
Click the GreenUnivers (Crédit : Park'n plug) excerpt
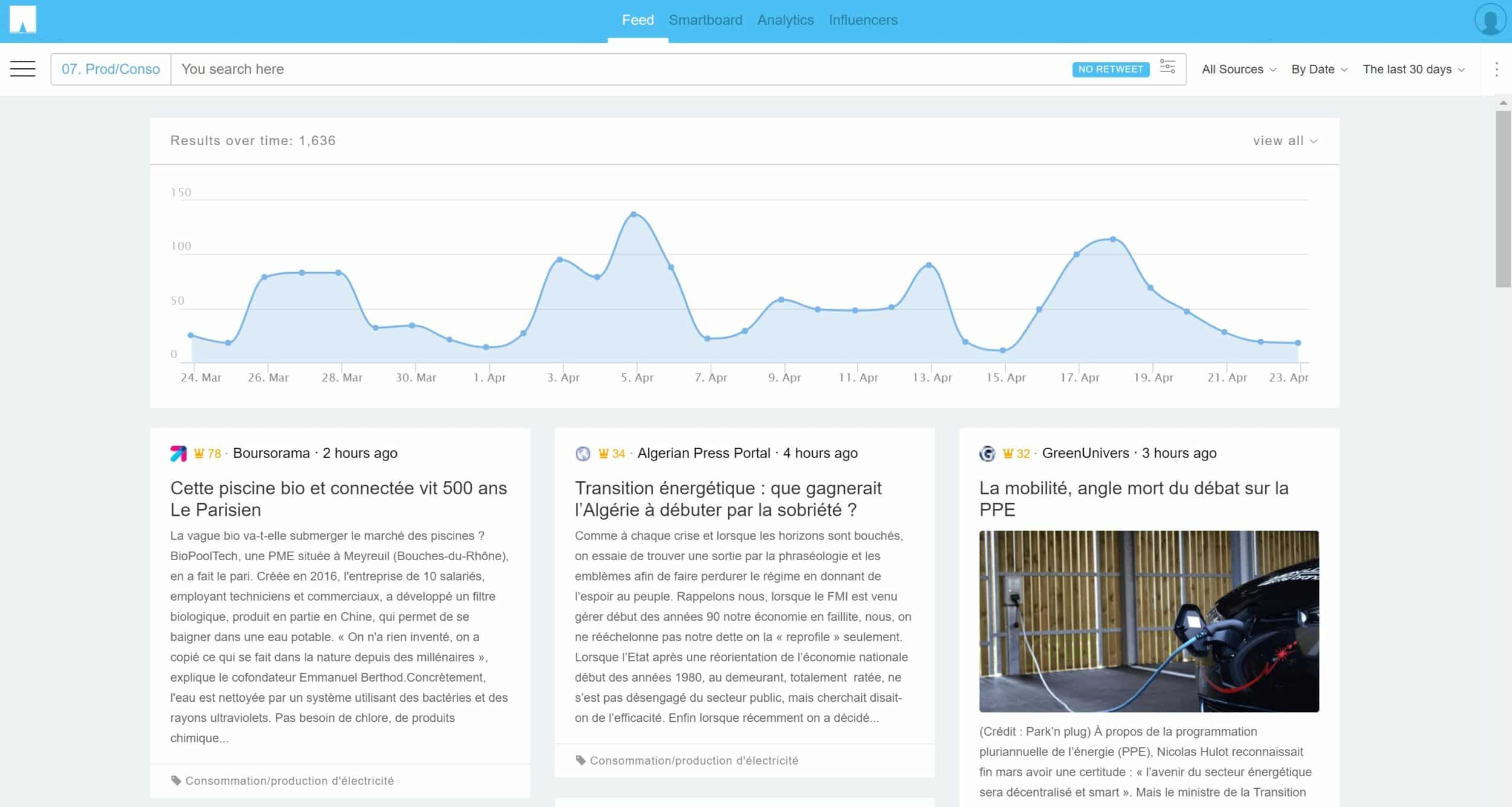click(x=1145, y=762)
